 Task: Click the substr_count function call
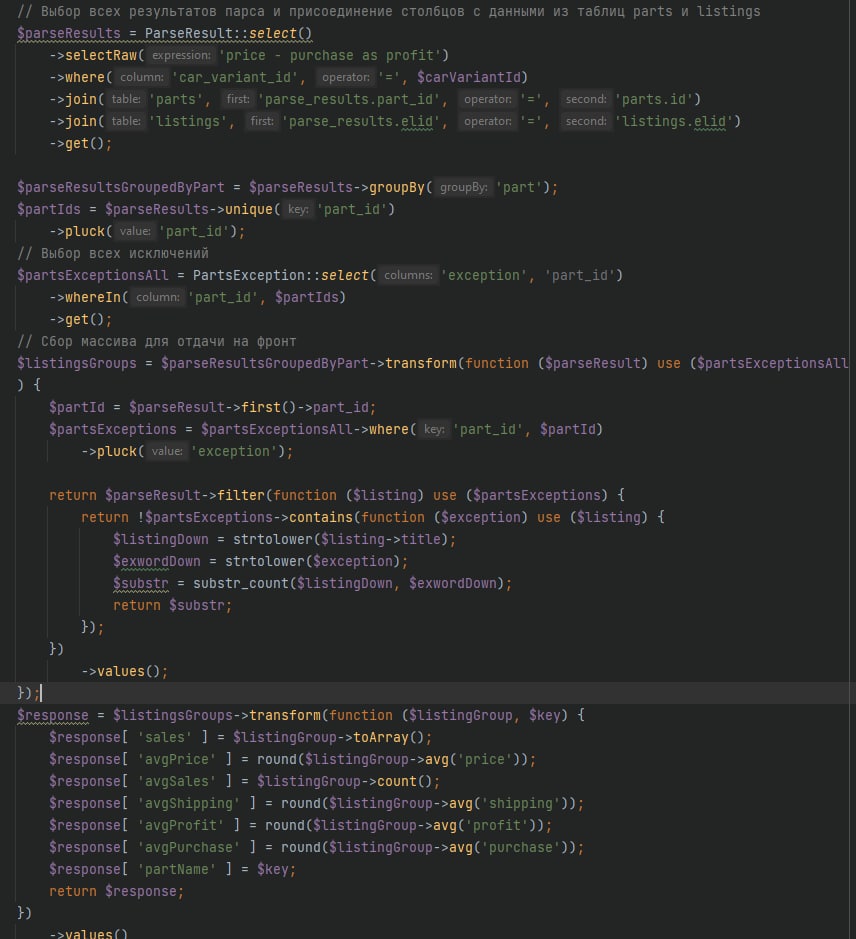pyautogui.click(x=240, y=583)
